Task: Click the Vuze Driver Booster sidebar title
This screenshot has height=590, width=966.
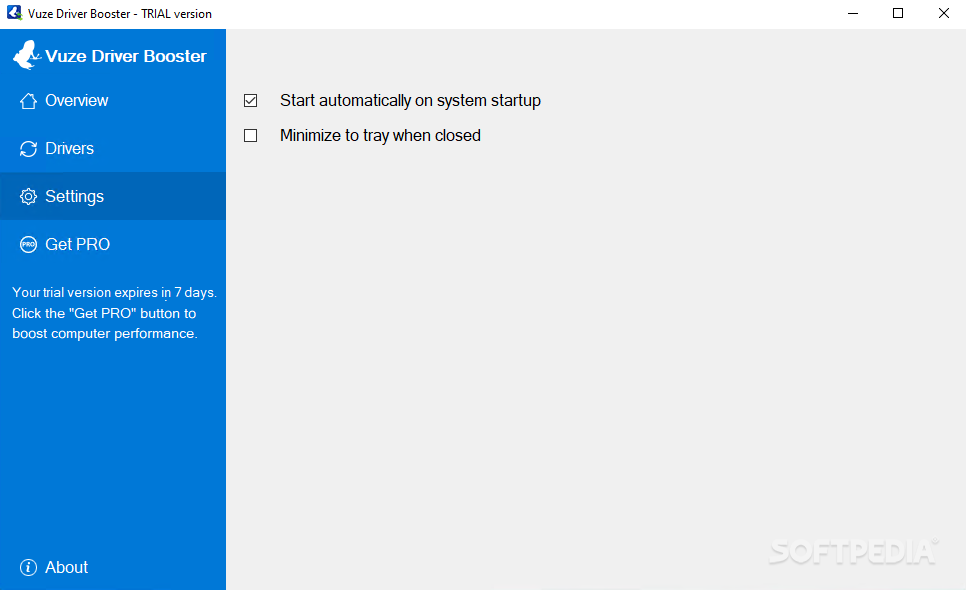Action: click(x=126, y=56)
